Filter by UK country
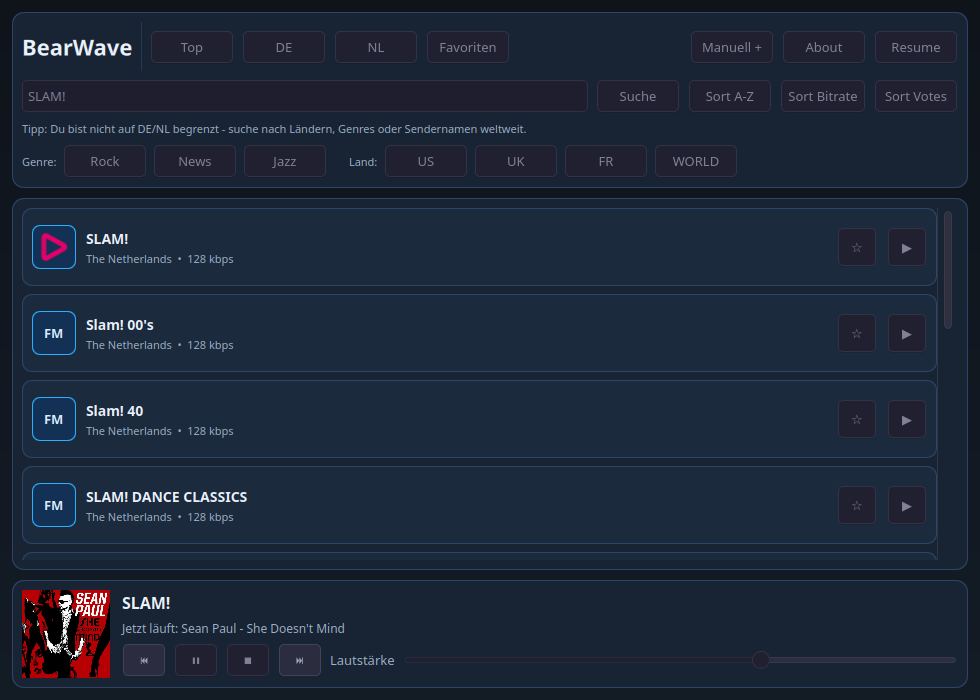 (x=516, y=161)
